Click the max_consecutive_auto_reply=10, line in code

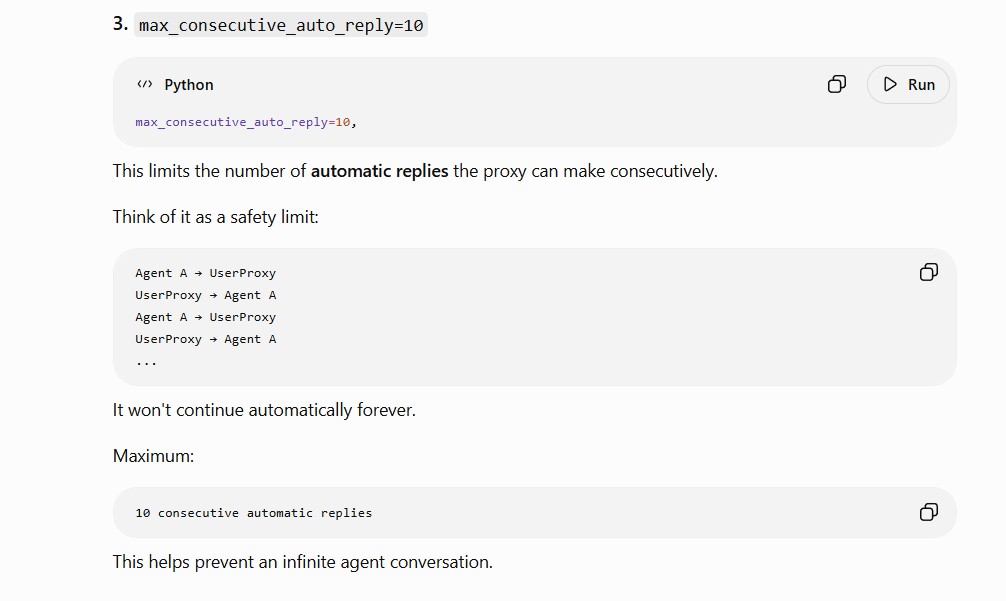click(x=246, y=122)
